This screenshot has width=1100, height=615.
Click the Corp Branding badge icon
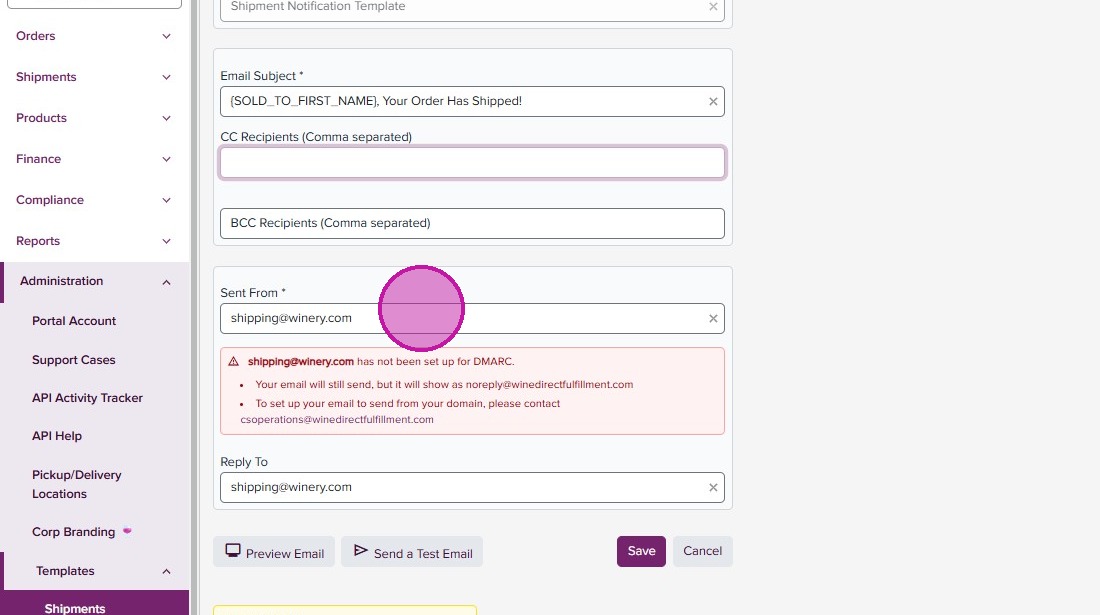(127, 531)
